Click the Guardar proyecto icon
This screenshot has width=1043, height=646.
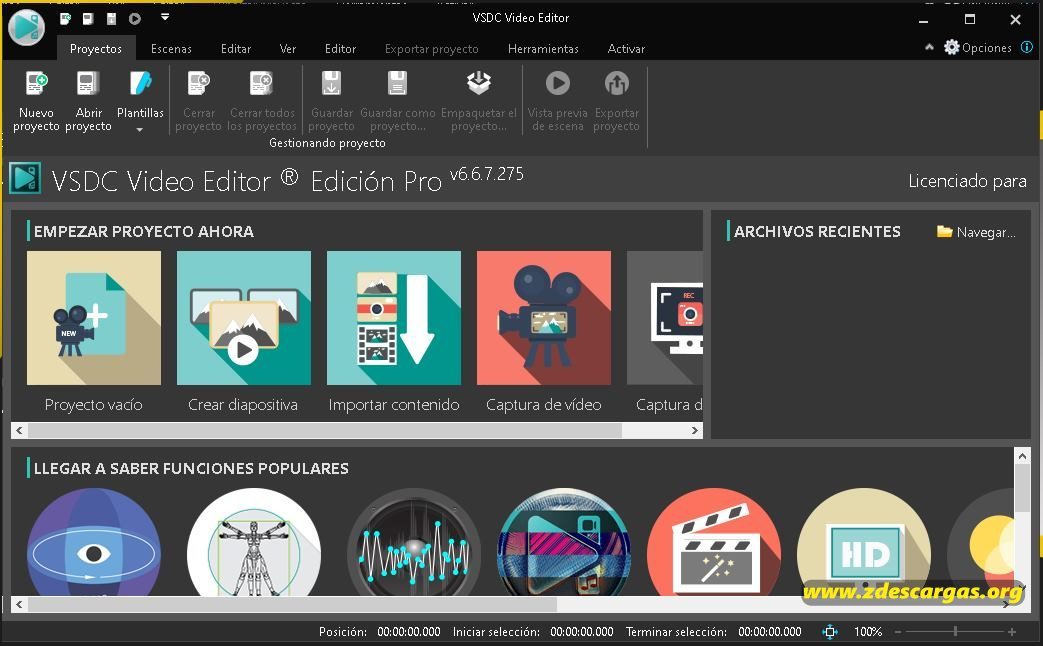tap(331, 84)
